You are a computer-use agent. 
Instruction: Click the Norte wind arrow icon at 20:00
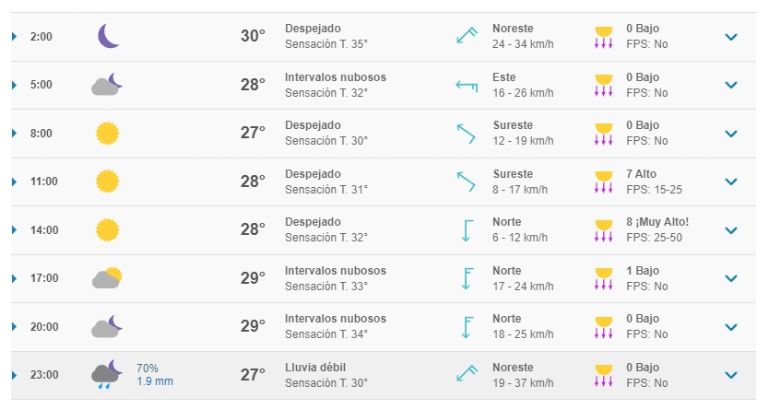[x=467, y=327]
